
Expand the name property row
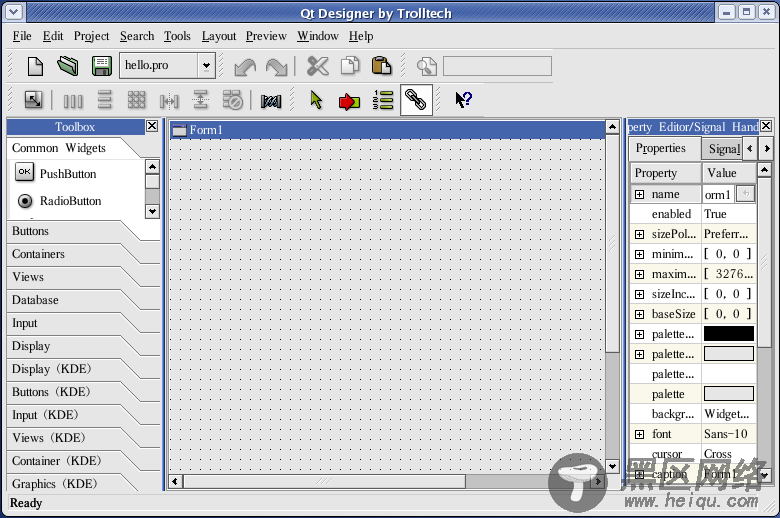640,195
